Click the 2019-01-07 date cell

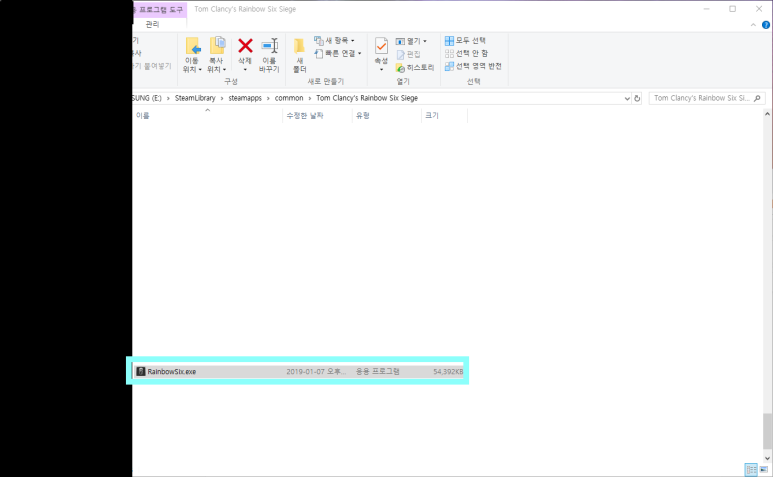pyautogui.click(x=316, y=372)
